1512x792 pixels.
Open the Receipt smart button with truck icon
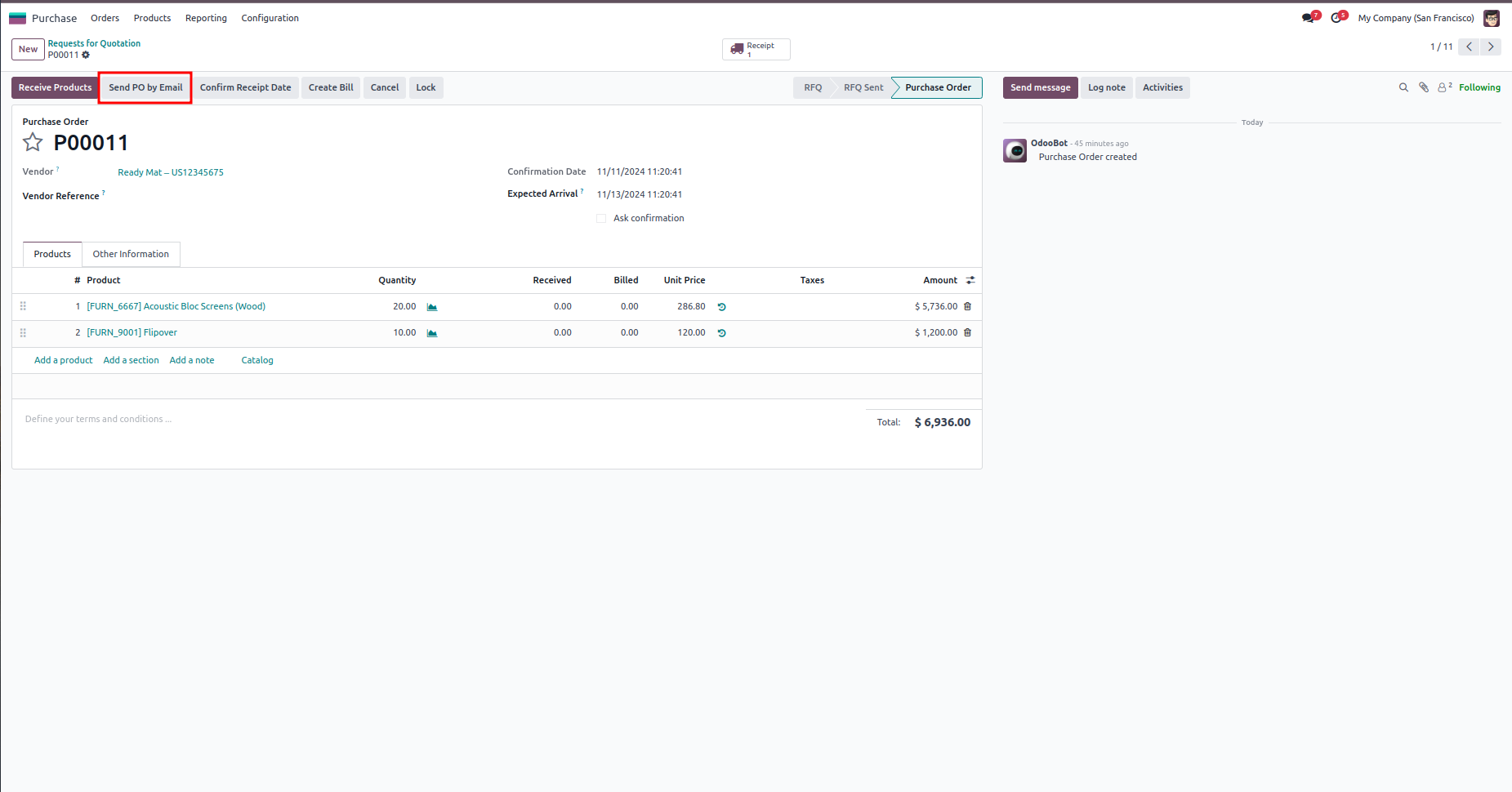pyautogui.click(x=756, y=49)
